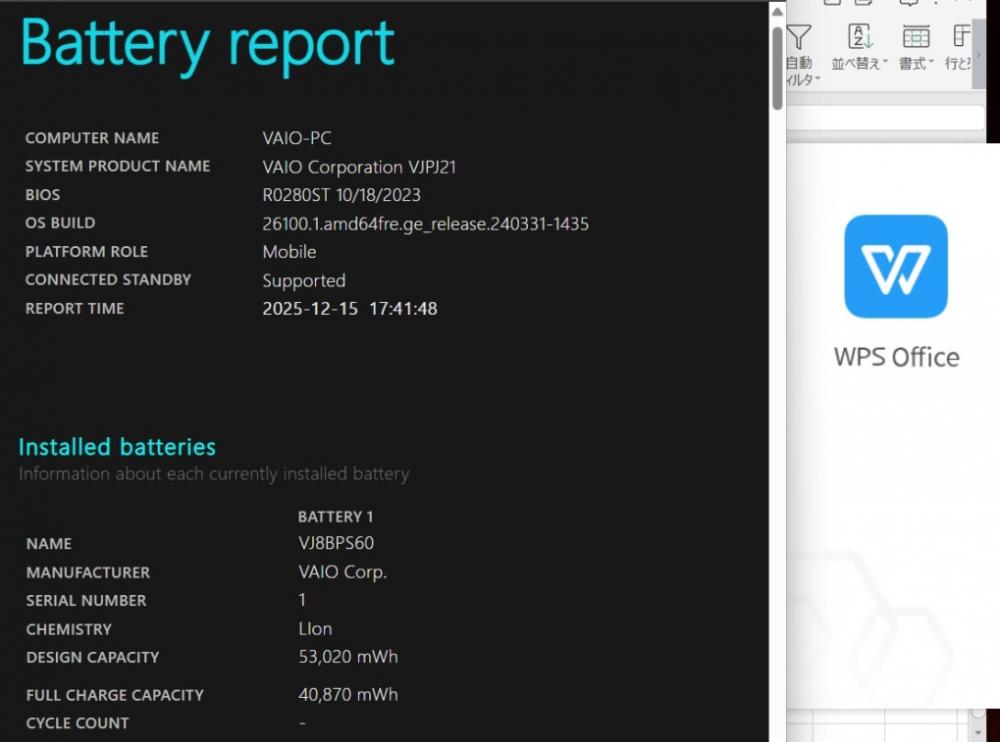Click the "OS BUILD" label

tap(60, 223)
